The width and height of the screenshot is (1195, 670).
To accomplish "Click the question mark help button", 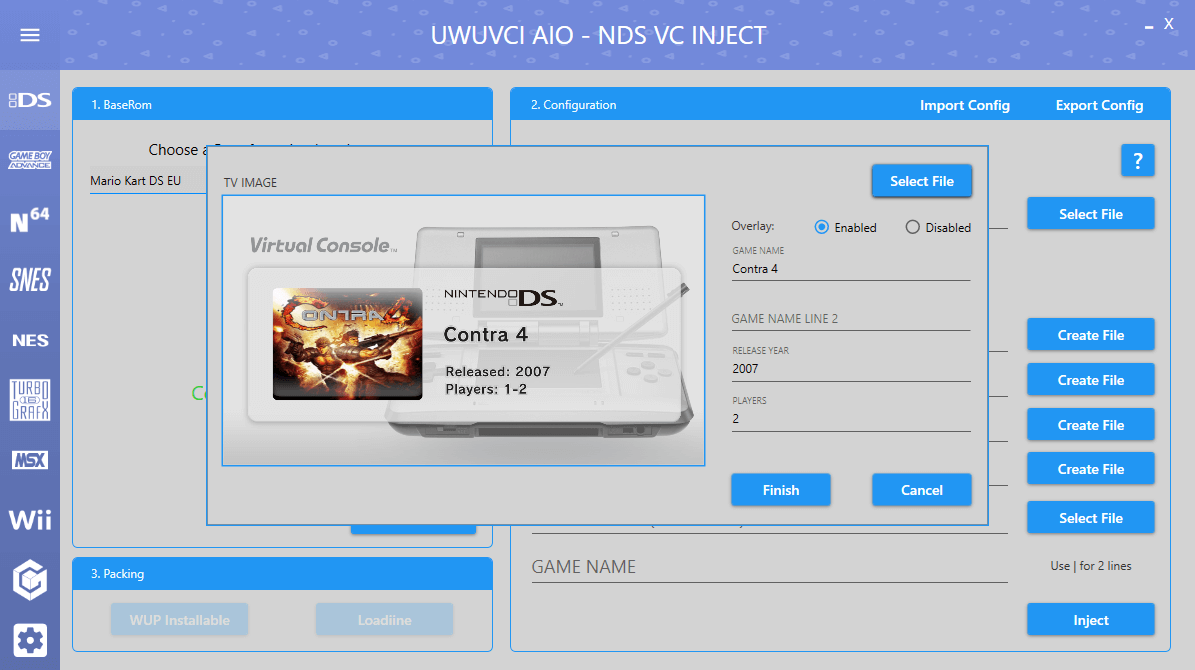I will (x=1137, y=160).
